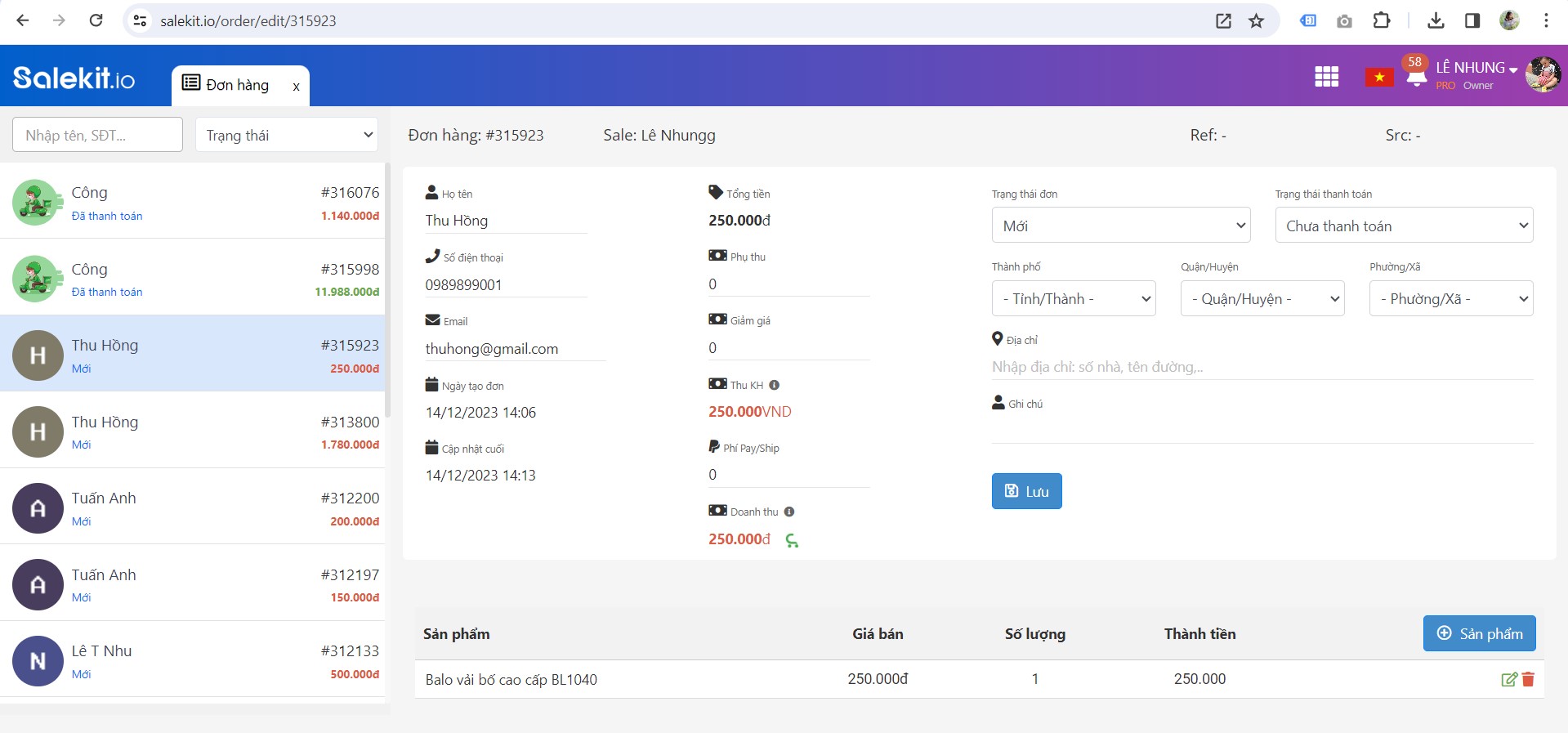
Task: Click the Vietnam flag language icon
Action: (1378, 77)
